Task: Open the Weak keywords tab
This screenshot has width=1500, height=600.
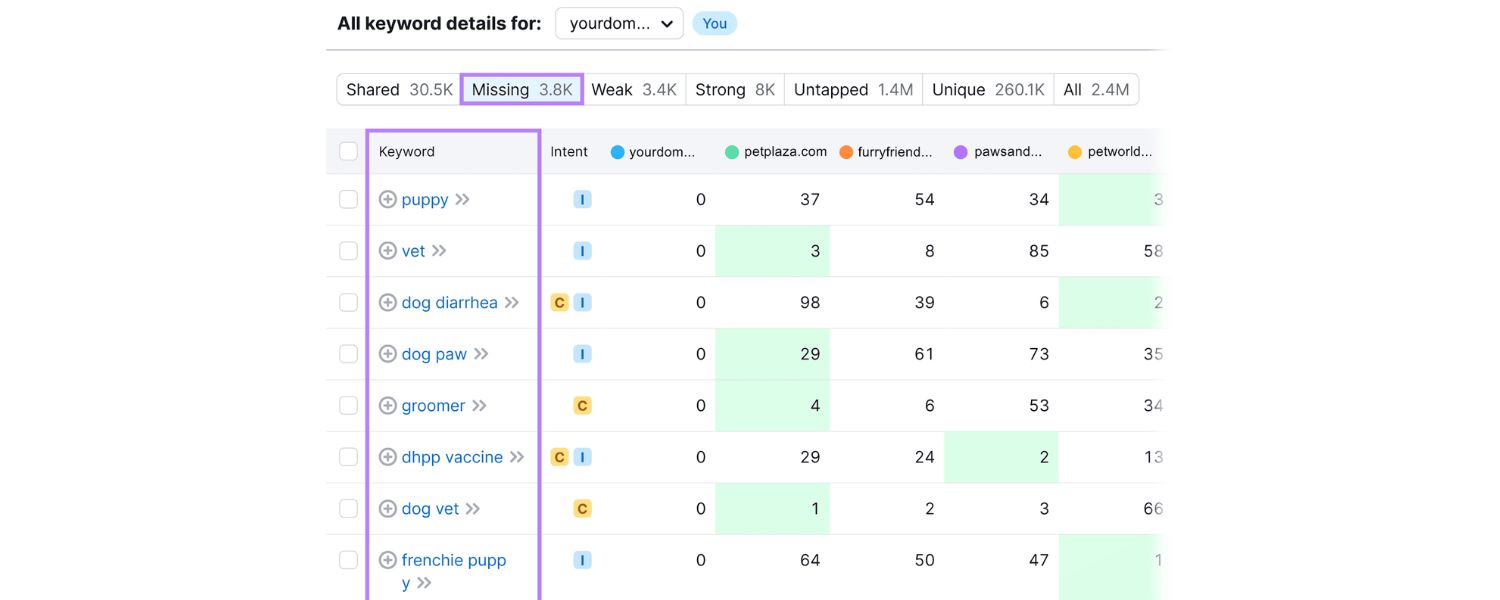Action: pyautogui.click(x=635, y=89)
